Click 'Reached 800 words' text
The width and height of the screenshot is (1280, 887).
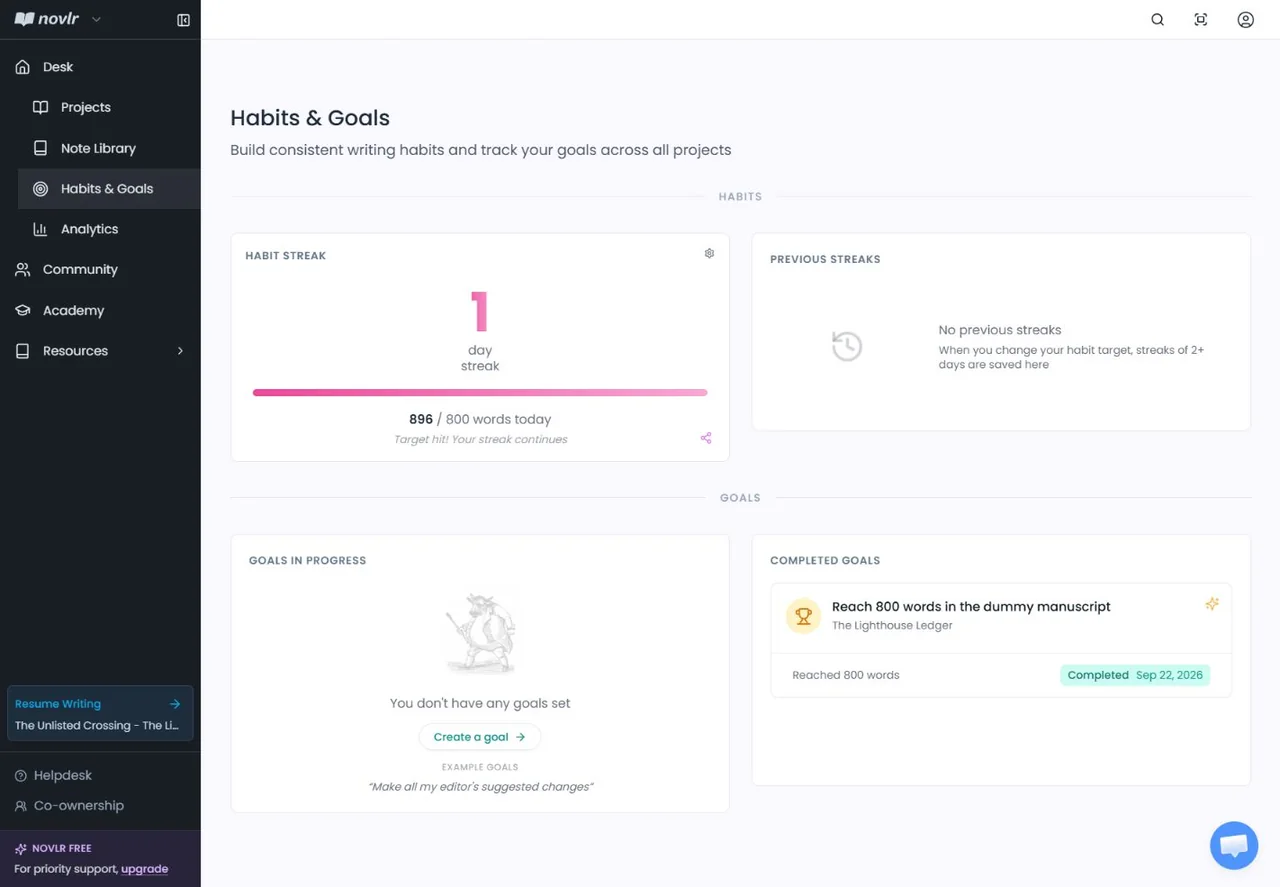click(846, 675)
